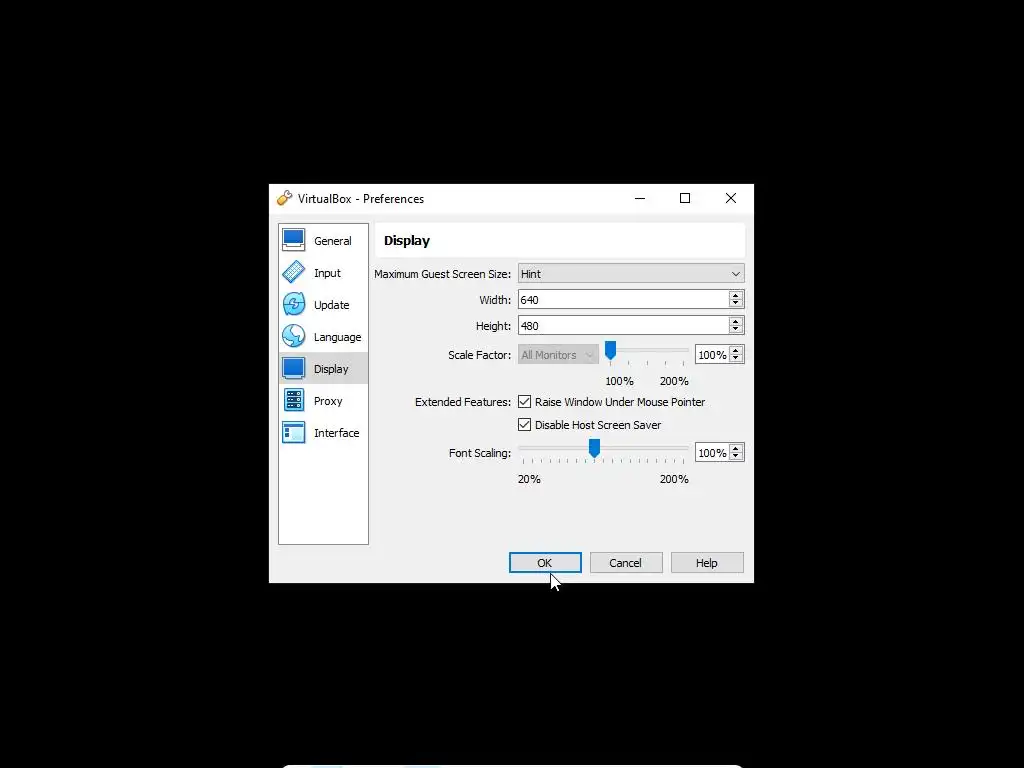Image resolution: width=1024 pixels, height=768 pixels.
Task: Open the Proxy server icon
Action: click(293, 400)
